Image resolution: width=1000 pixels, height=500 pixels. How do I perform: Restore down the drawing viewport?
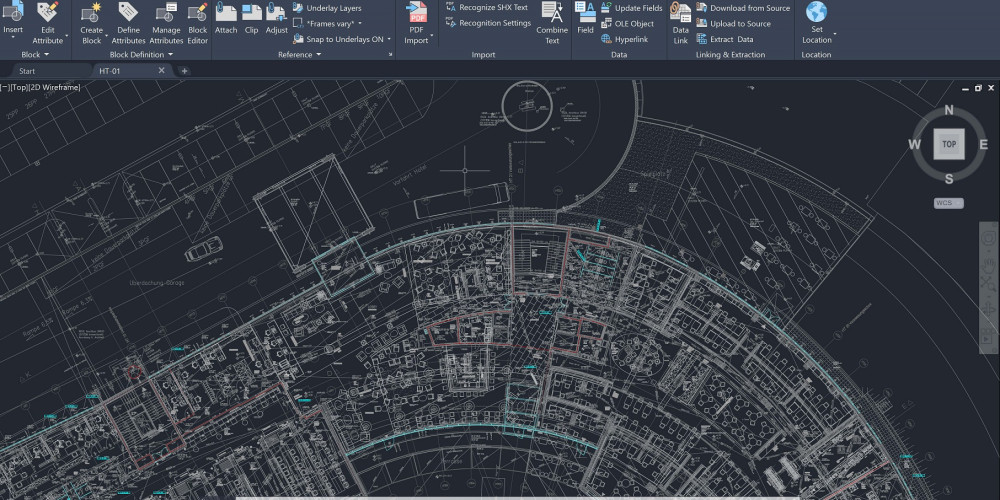[978, 88]
